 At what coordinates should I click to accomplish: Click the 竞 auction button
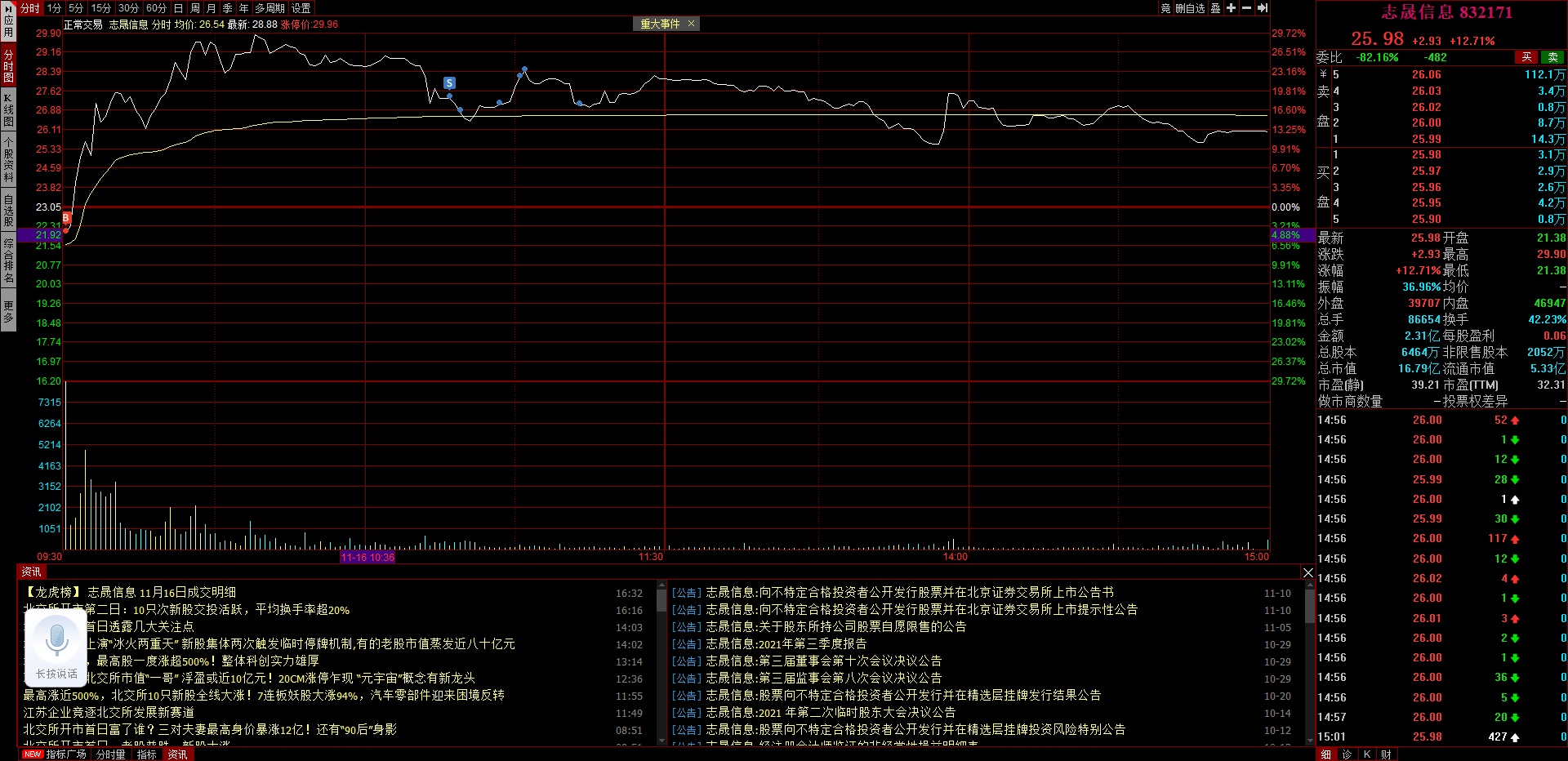pos(1165,8)
